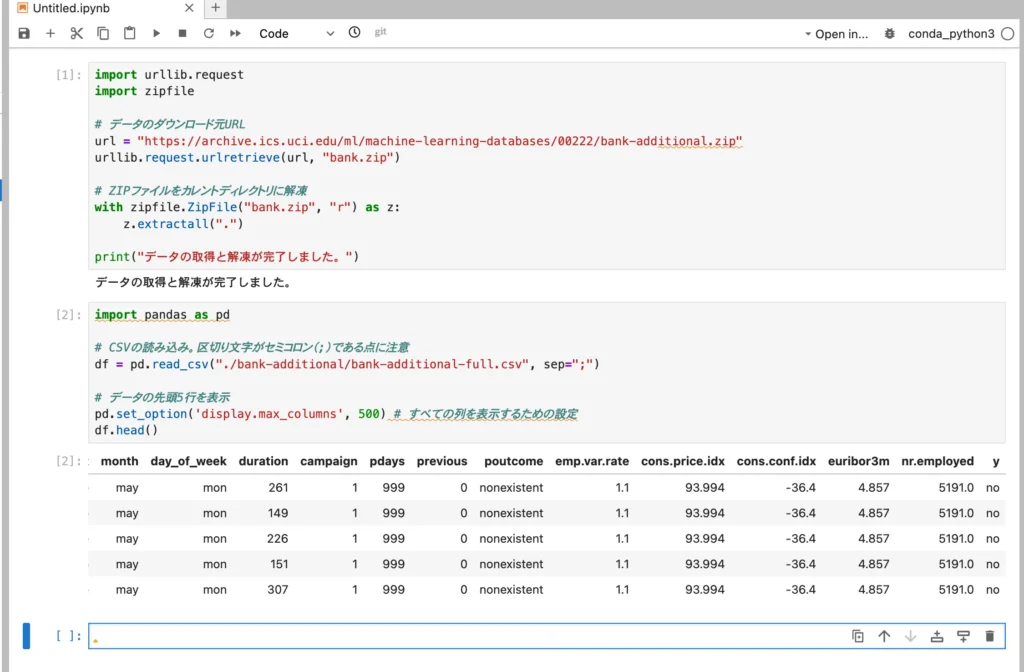Open the Code cell type dropdown
Viewport: 1024px width, 672px height.
296,33
